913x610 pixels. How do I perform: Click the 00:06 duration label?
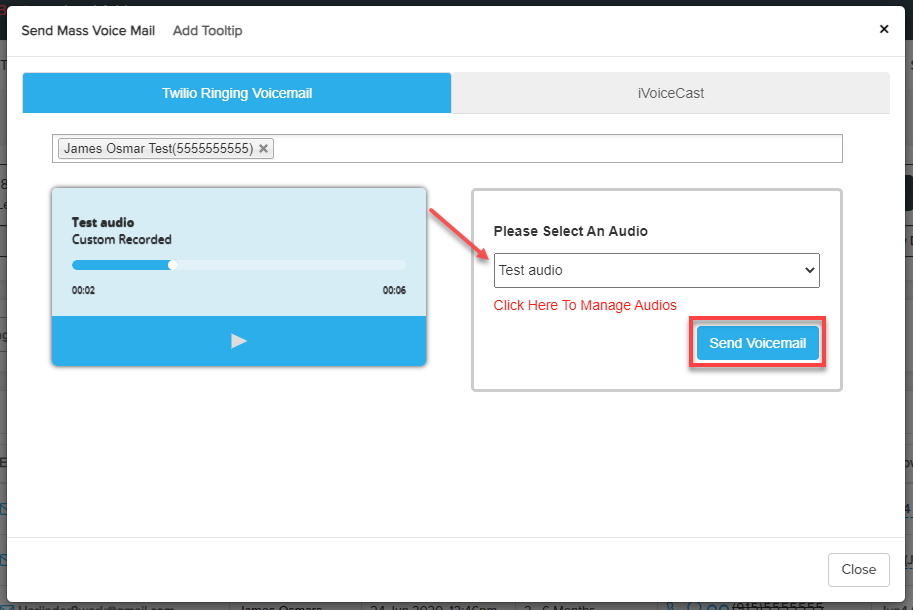(394, 291)
